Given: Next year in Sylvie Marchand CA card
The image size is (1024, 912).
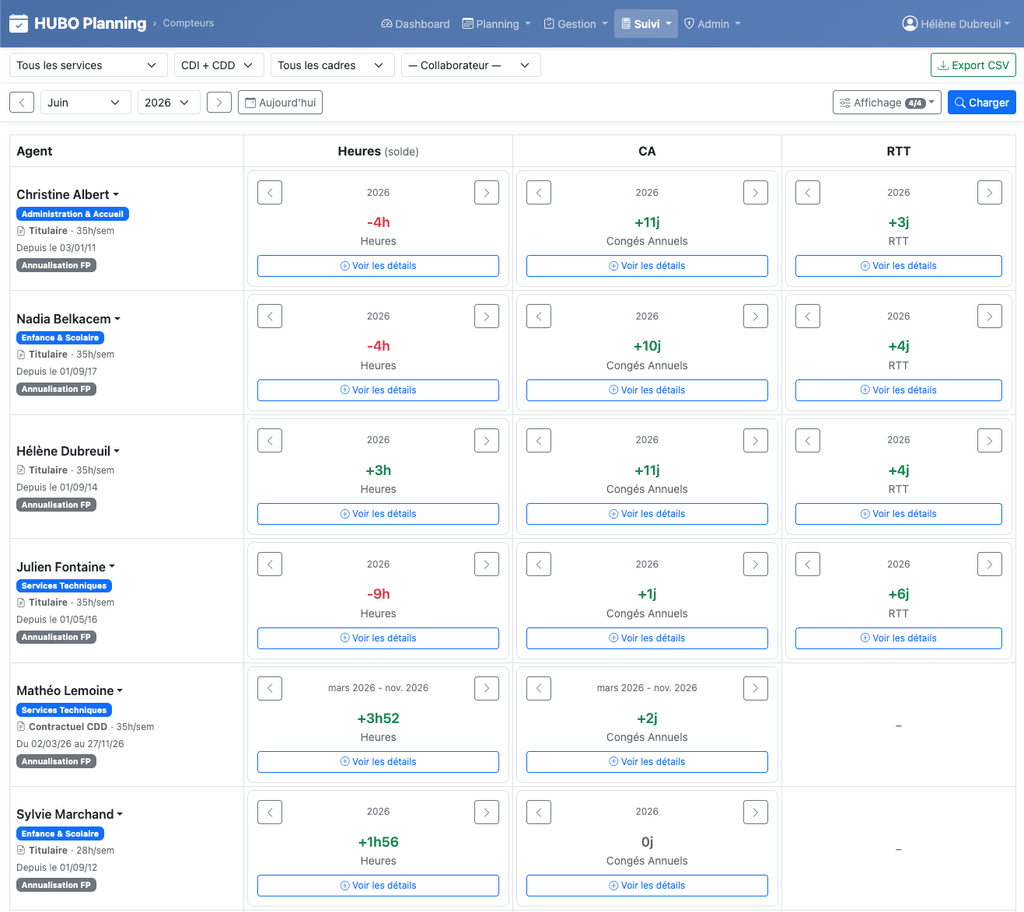Looking at the screenshot, I should point(756,812).
